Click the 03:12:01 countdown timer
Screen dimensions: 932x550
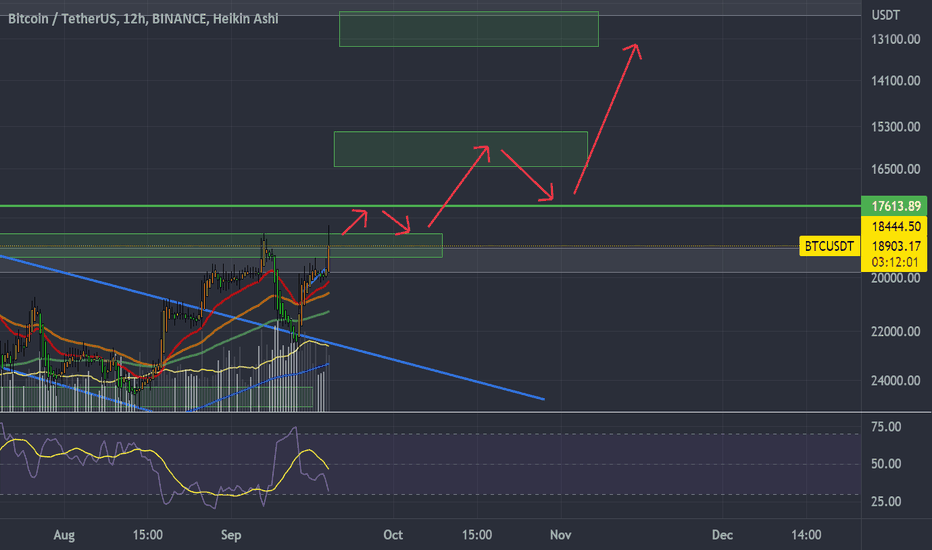click(x=894, y=262)
